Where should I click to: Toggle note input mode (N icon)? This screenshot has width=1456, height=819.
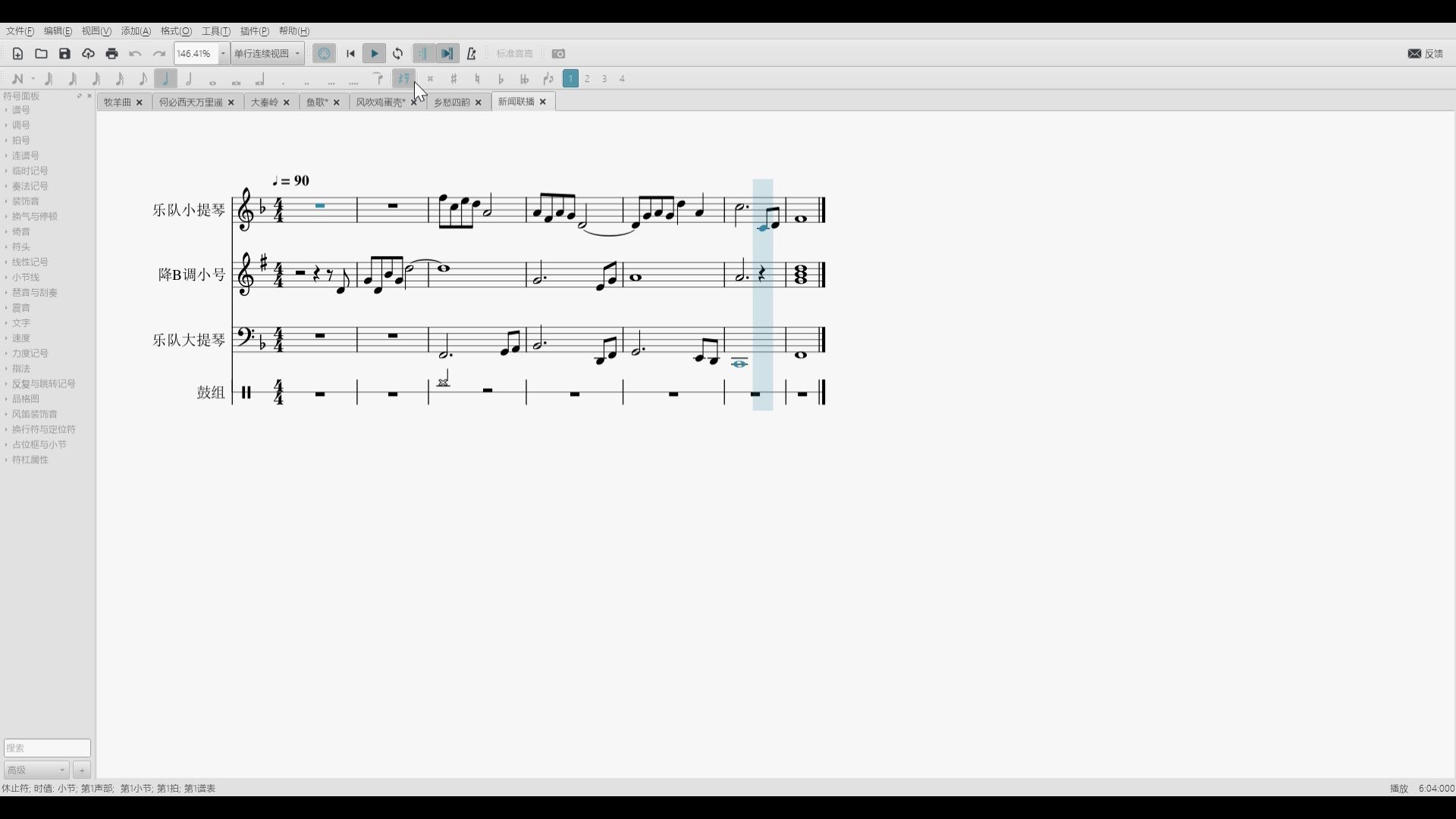[17, 79]
